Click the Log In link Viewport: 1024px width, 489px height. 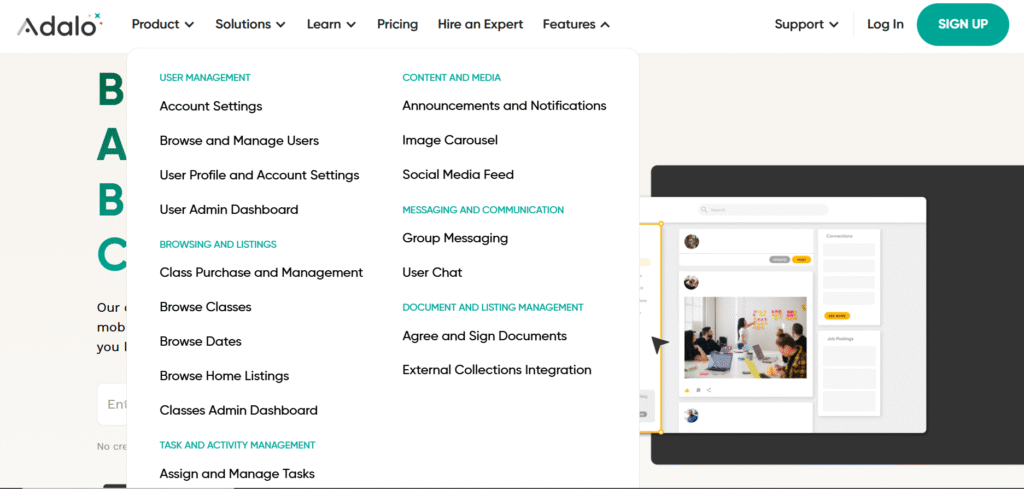tap(885, 24)
